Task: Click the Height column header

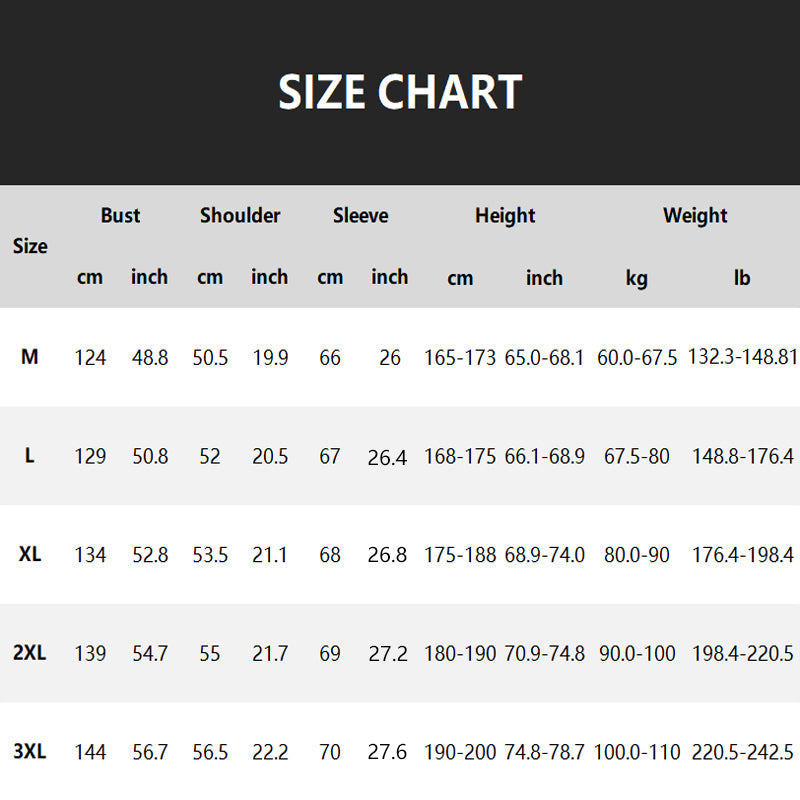Action: coord(505,215)
